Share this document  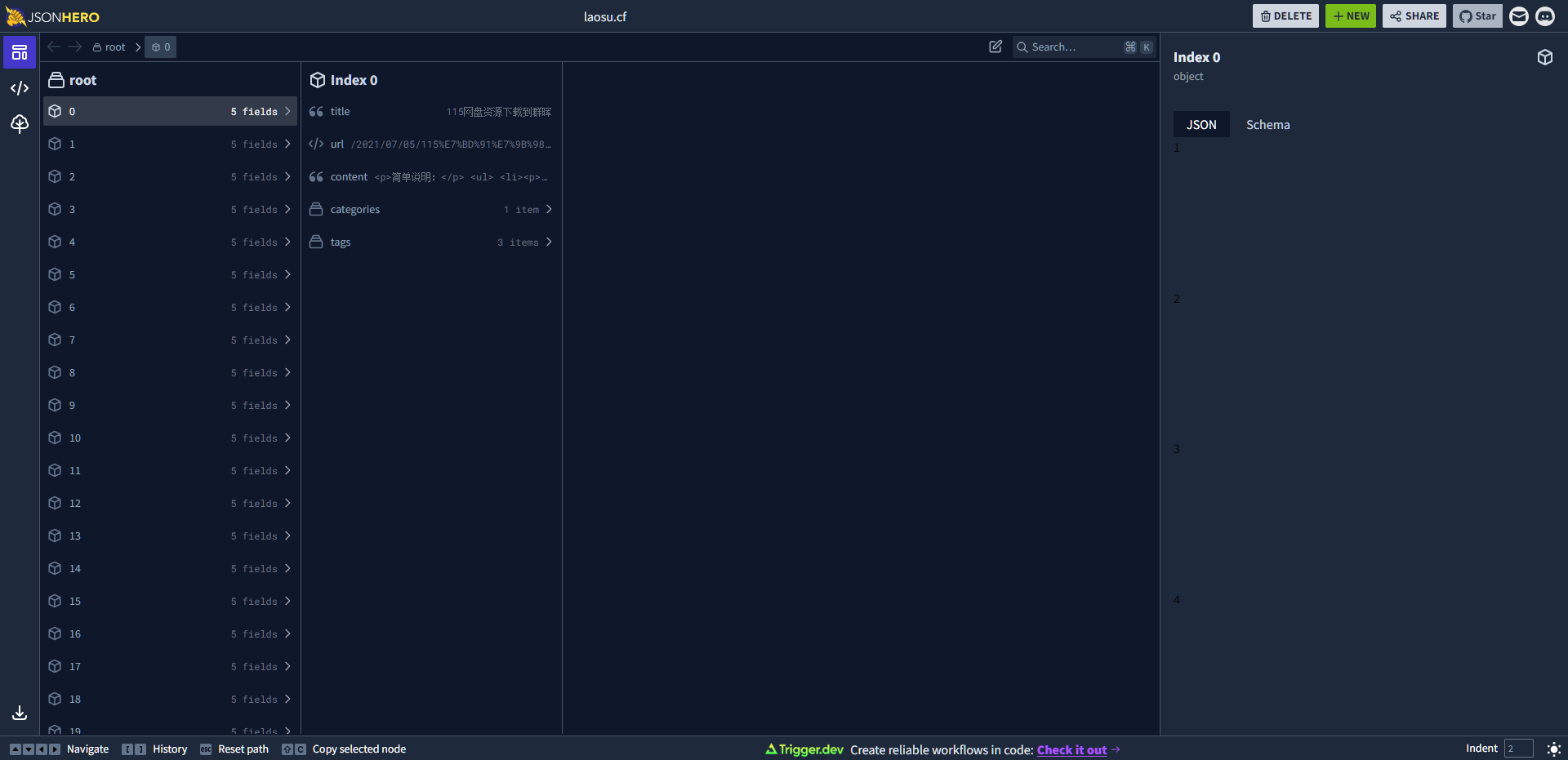[1414, 16]
